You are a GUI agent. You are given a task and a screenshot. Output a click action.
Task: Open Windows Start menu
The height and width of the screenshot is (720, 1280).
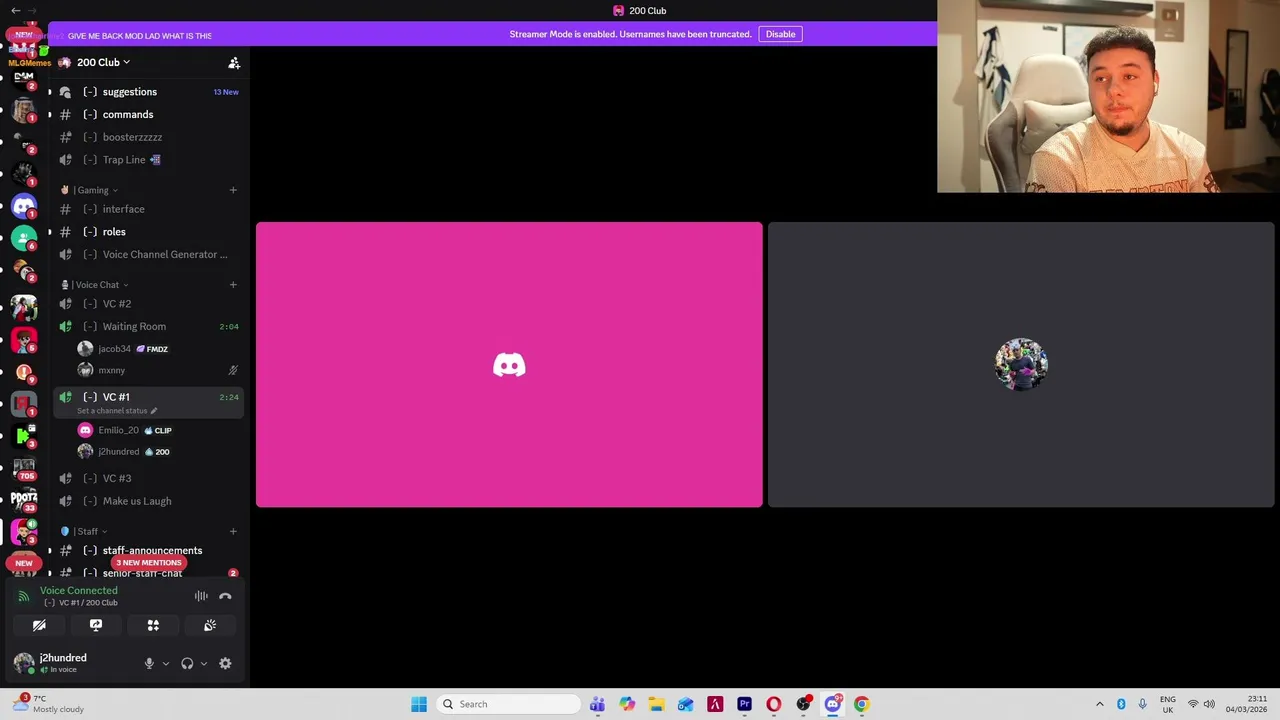pos(419,704)
